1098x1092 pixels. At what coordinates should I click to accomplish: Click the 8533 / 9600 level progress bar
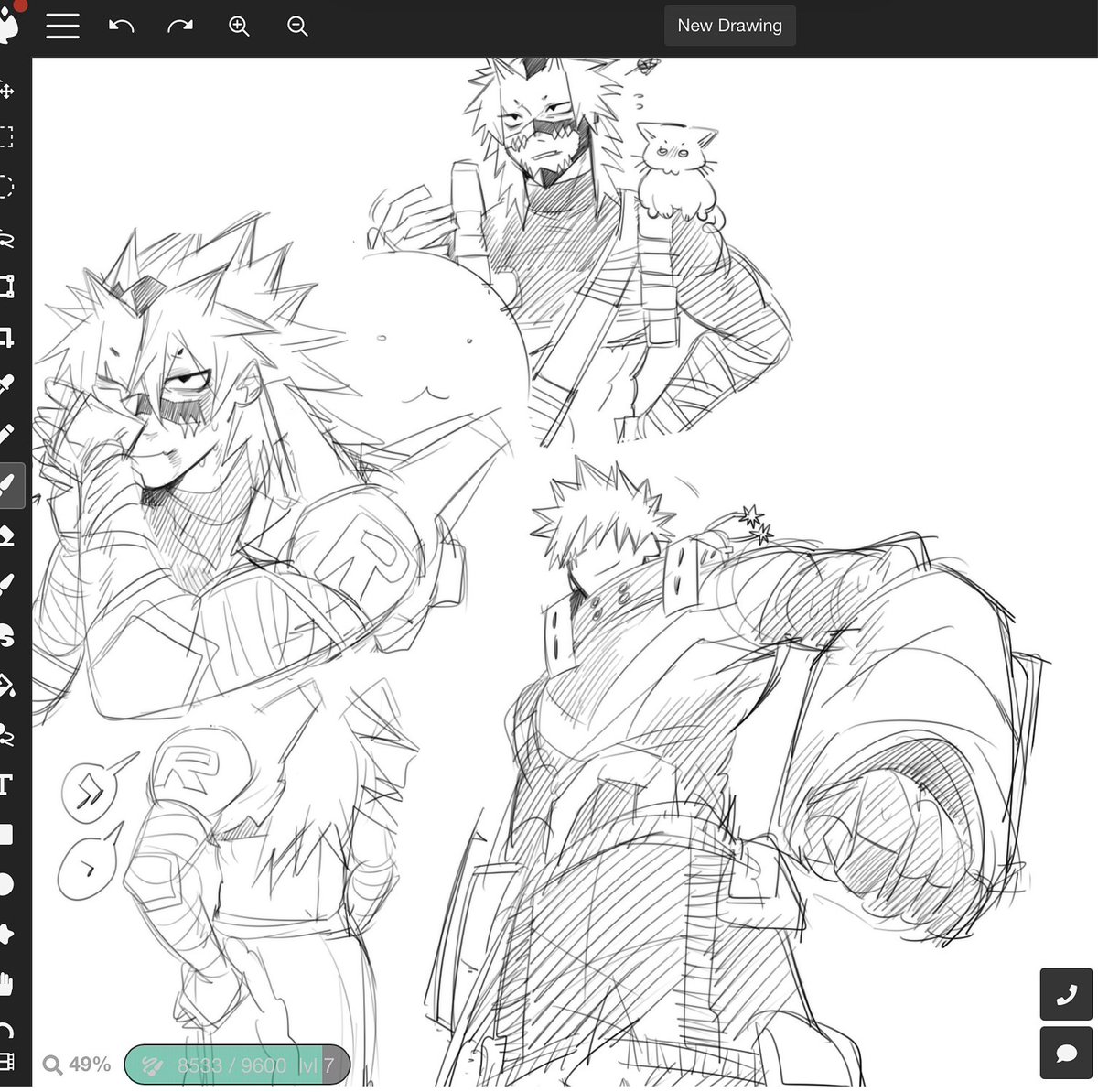(x=237, y=1065)
